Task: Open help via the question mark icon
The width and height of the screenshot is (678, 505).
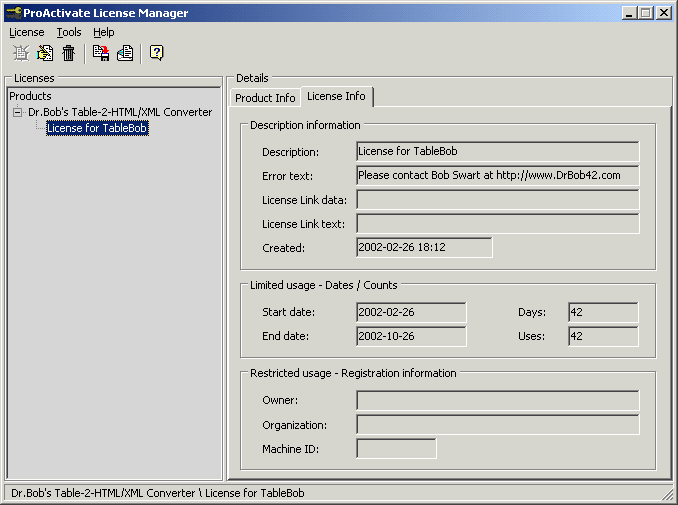Action: click(156, 53)
